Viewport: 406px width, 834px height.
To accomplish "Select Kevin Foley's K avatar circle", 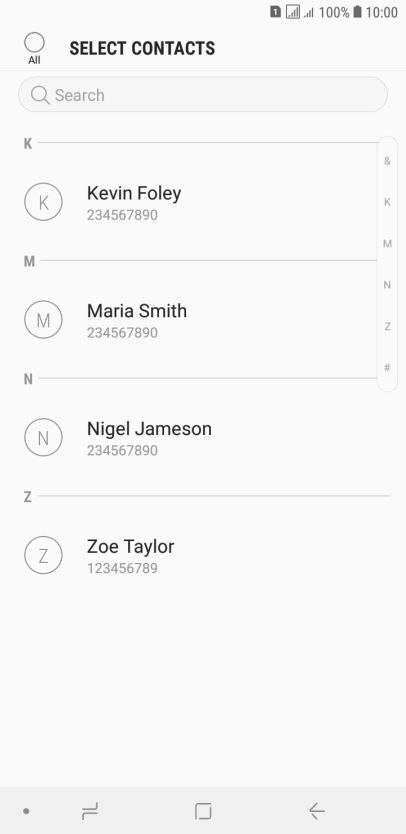I will 44,202.
